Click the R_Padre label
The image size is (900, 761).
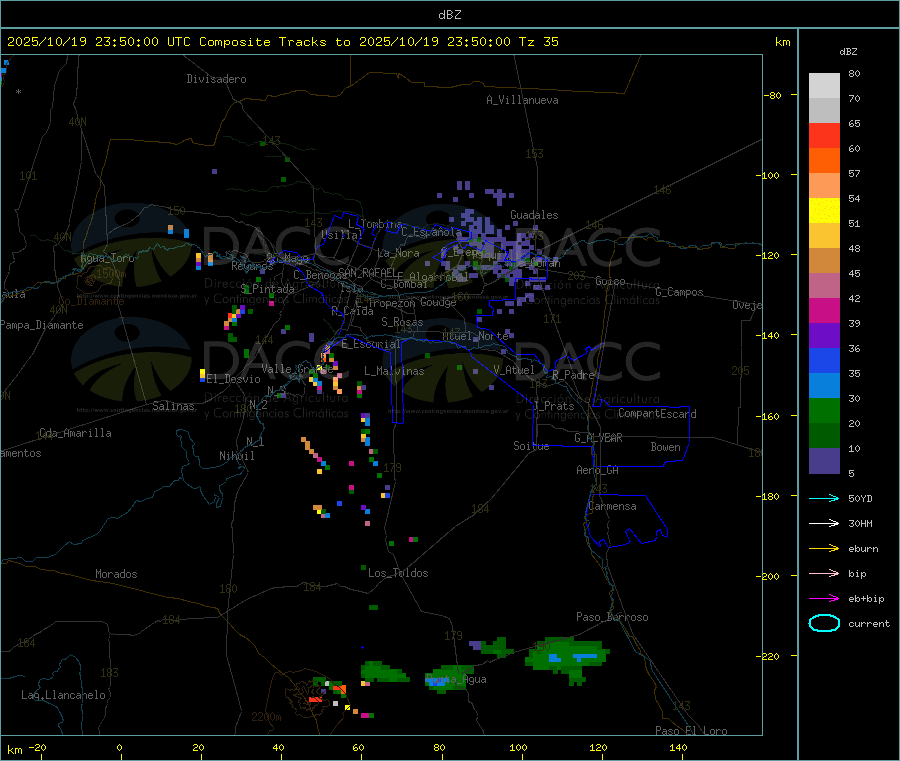coord(573,375)
